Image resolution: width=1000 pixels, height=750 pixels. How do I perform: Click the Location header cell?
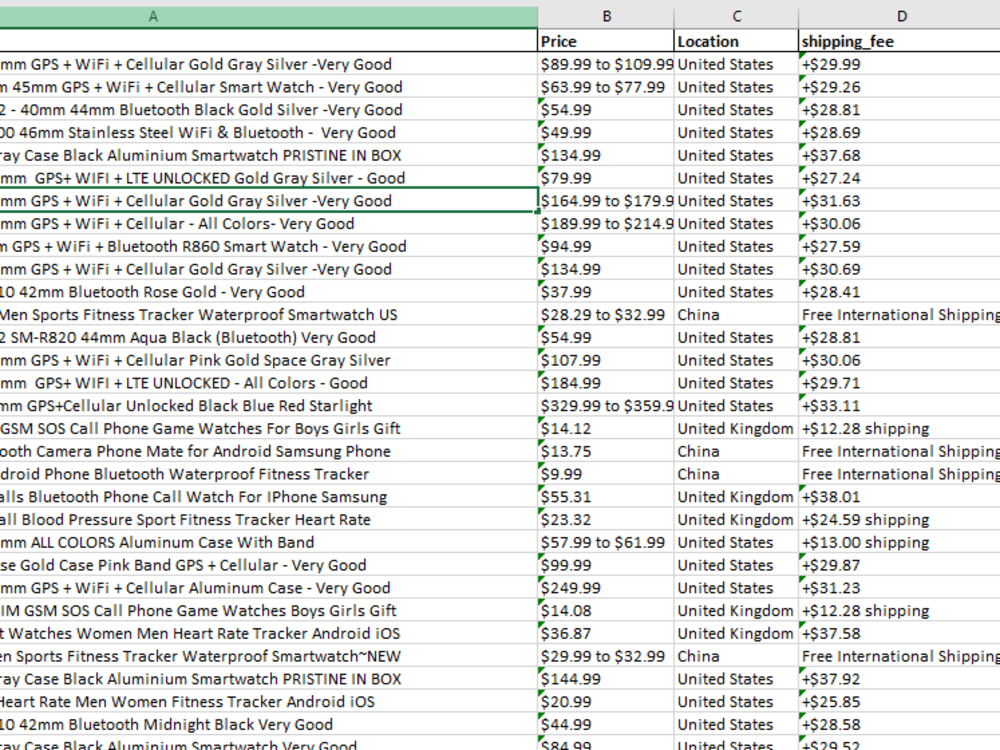point(736,41)
